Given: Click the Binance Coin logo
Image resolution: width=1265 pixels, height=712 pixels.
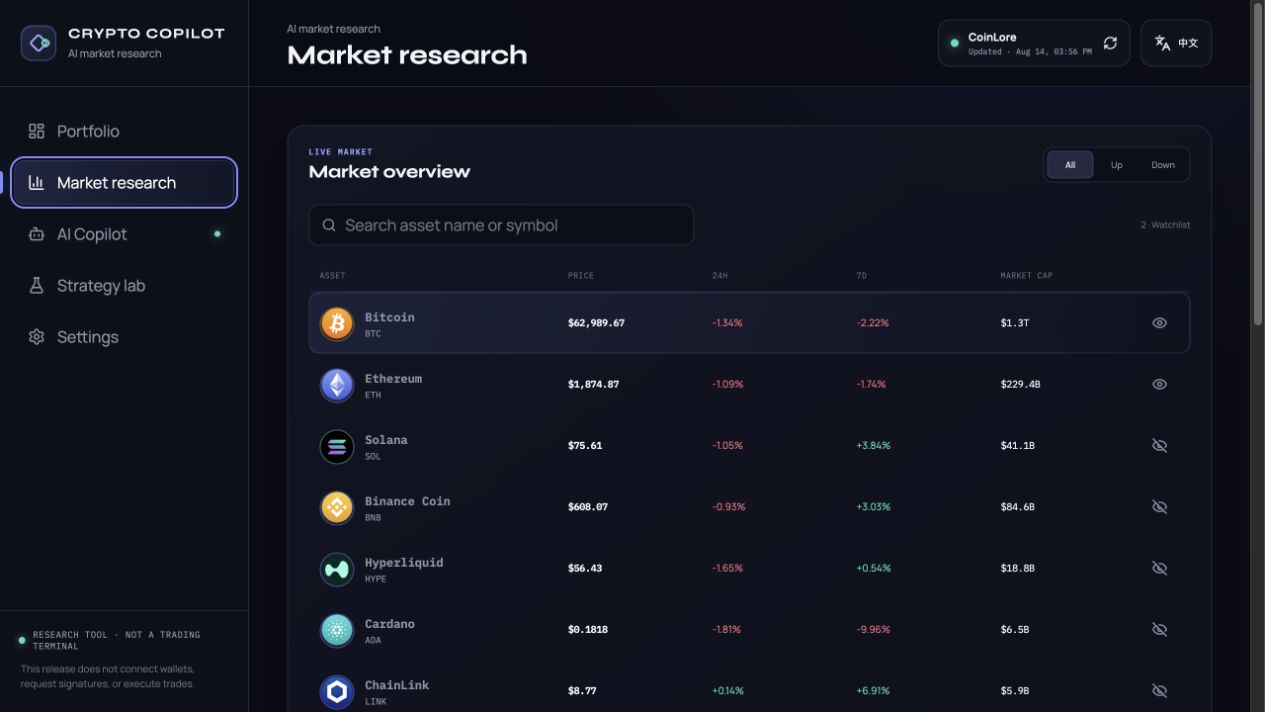Looking at the screenshot, I should [x=337, y=507].
